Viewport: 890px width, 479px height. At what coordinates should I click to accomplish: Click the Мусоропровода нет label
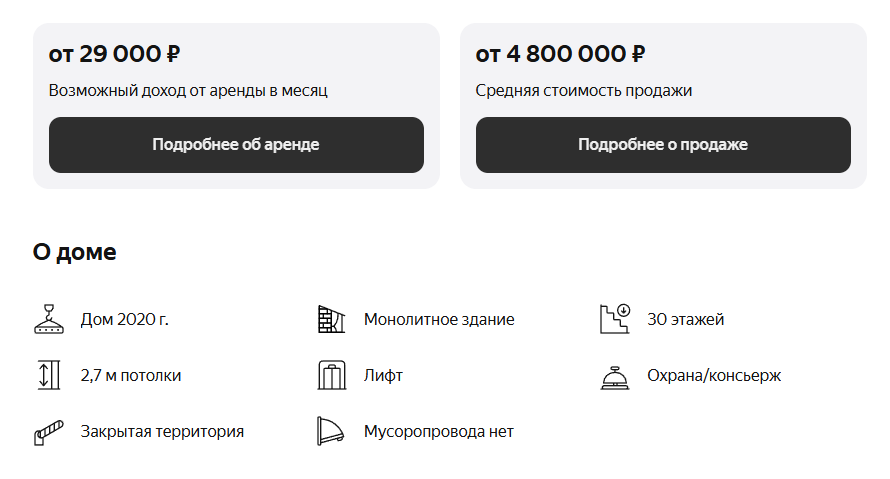point(438,432)
